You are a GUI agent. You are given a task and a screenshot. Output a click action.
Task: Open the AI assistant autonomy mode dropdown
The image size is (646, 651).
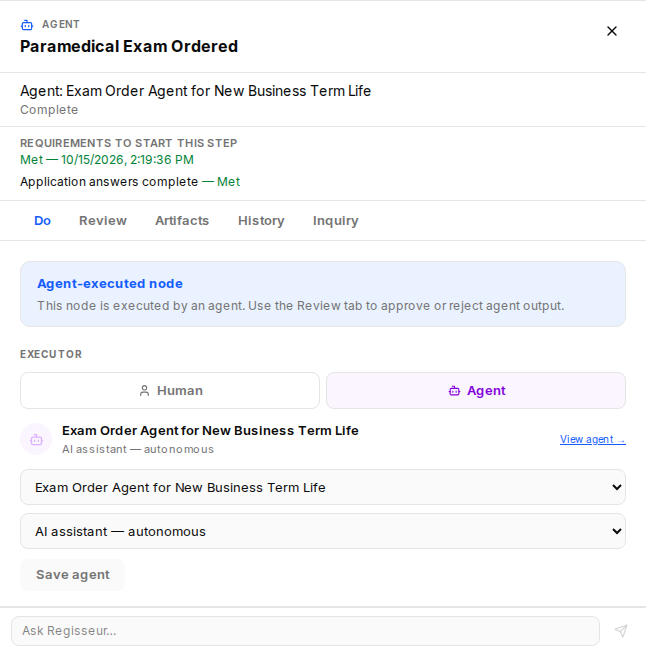pyautogui.click(x=323, y=531)
